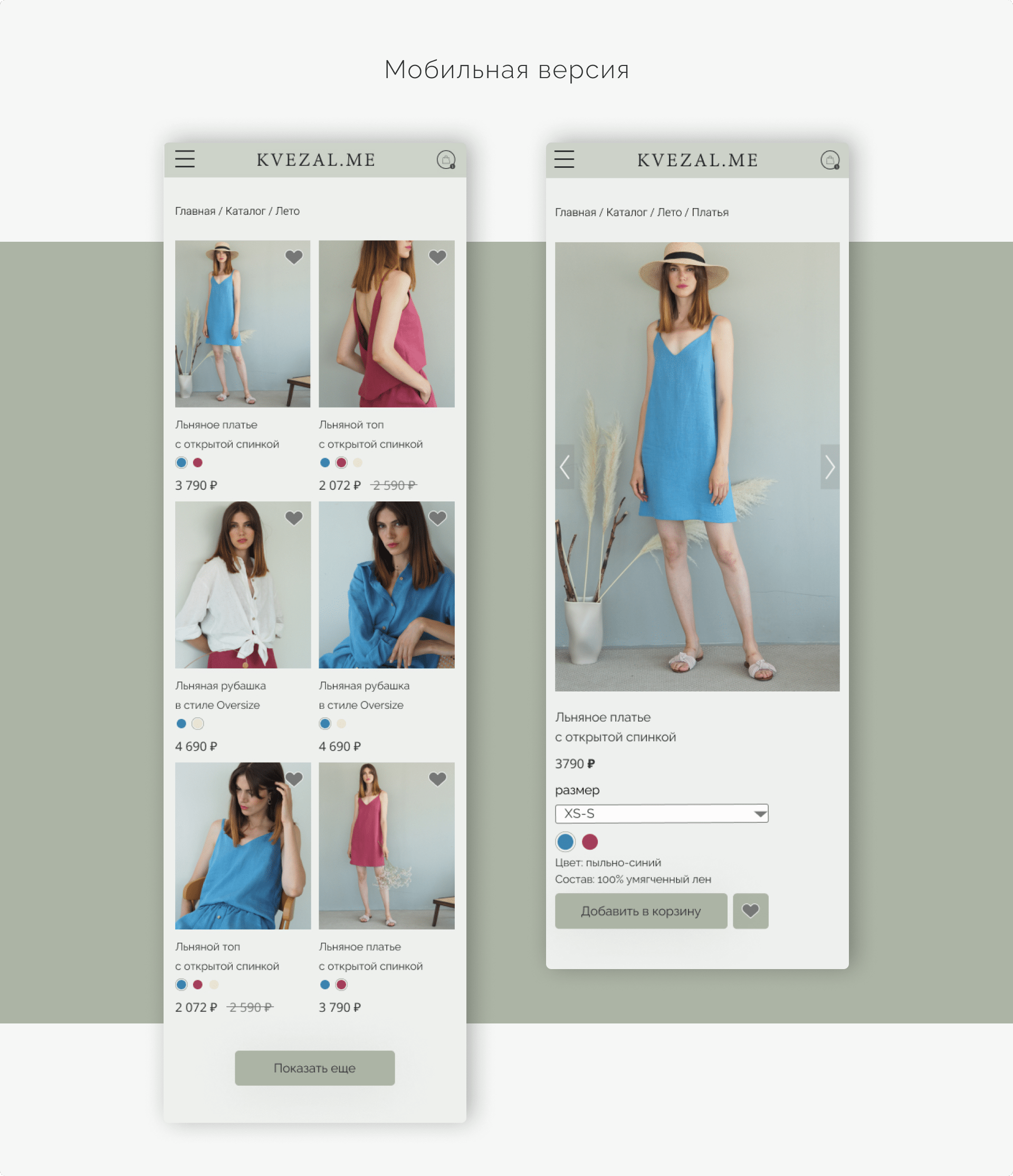Select crimson color on product page
The image size is (1013, 1176).
point(590,842)
